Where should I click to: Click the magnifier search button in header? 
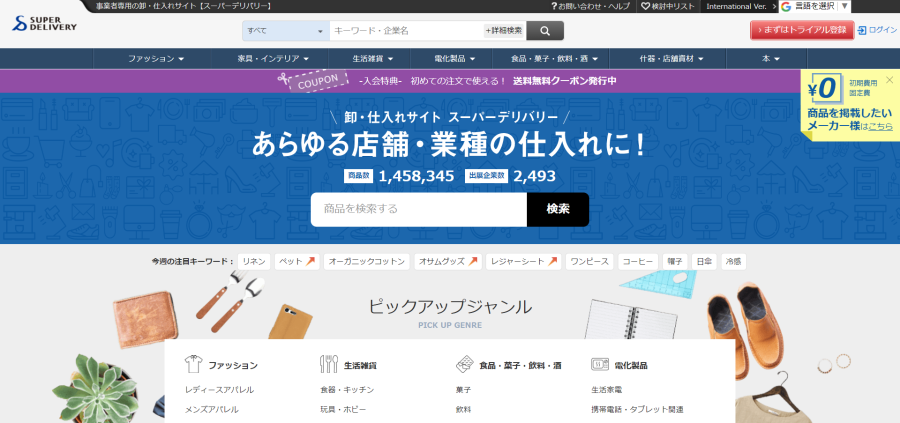pyautogui.click(x=545, y=31)
